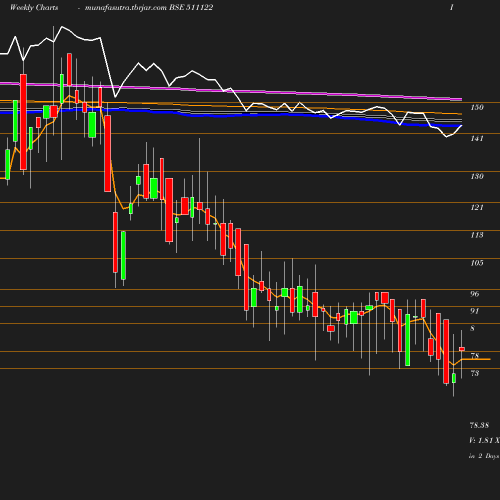Click the 105 price axis label
Viewport: 500px width, 500px height.
tap(477, 263)
